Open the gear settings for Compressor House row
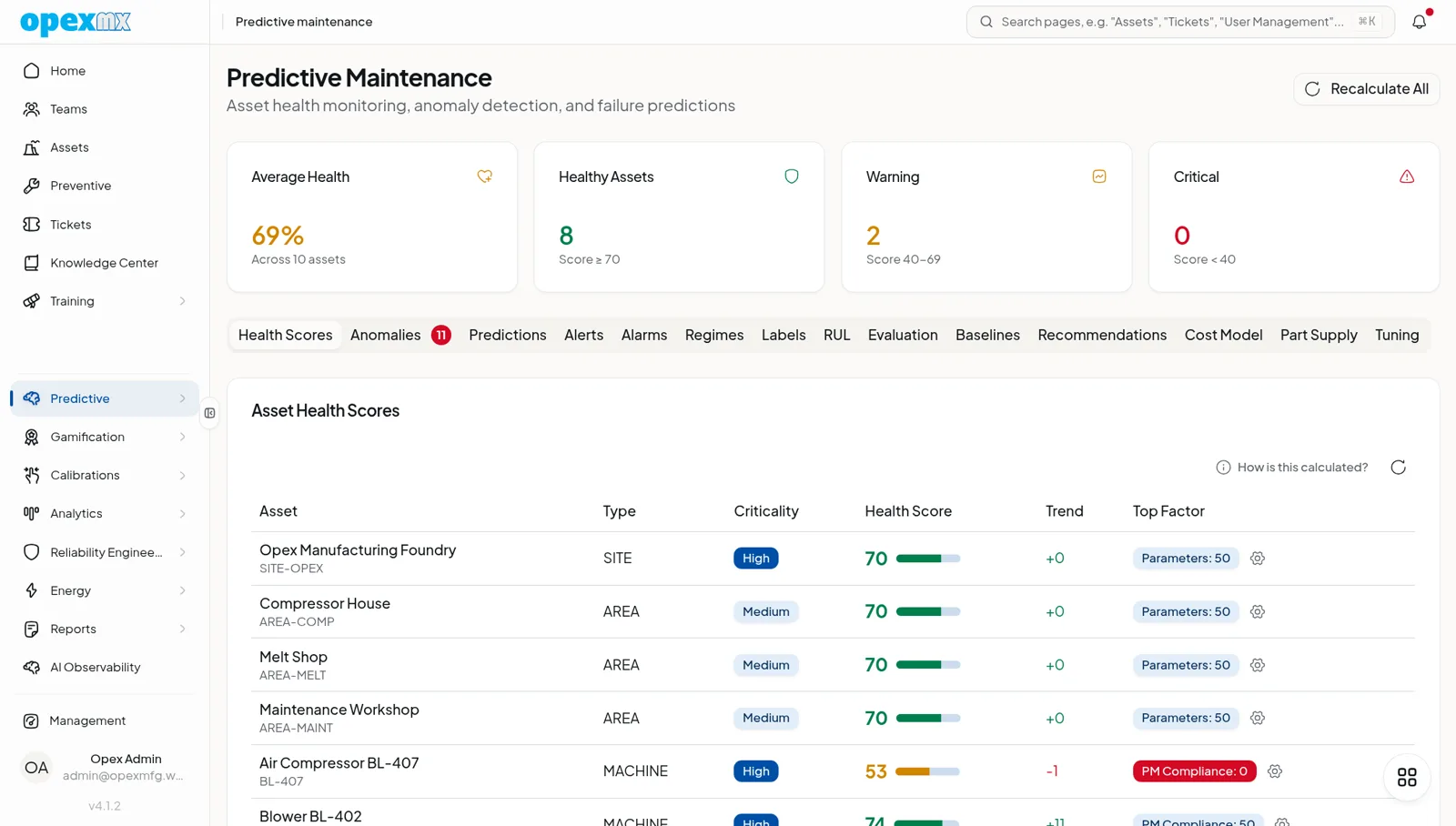The image size is (1456, 826). (1258, 612)
